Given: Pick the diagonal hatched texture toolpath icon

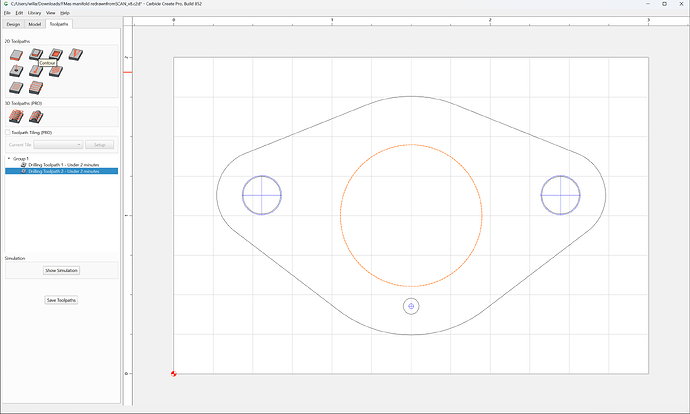Looking at the screenshot, I should click(x=56, y=71).
